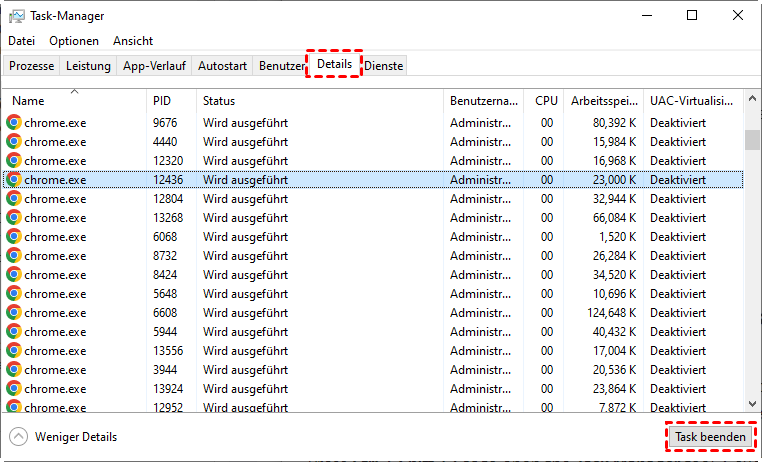The height and width of the screenshot is (462, 762).
Task: Select PID cell 9676
Action: tap(165, 122)
